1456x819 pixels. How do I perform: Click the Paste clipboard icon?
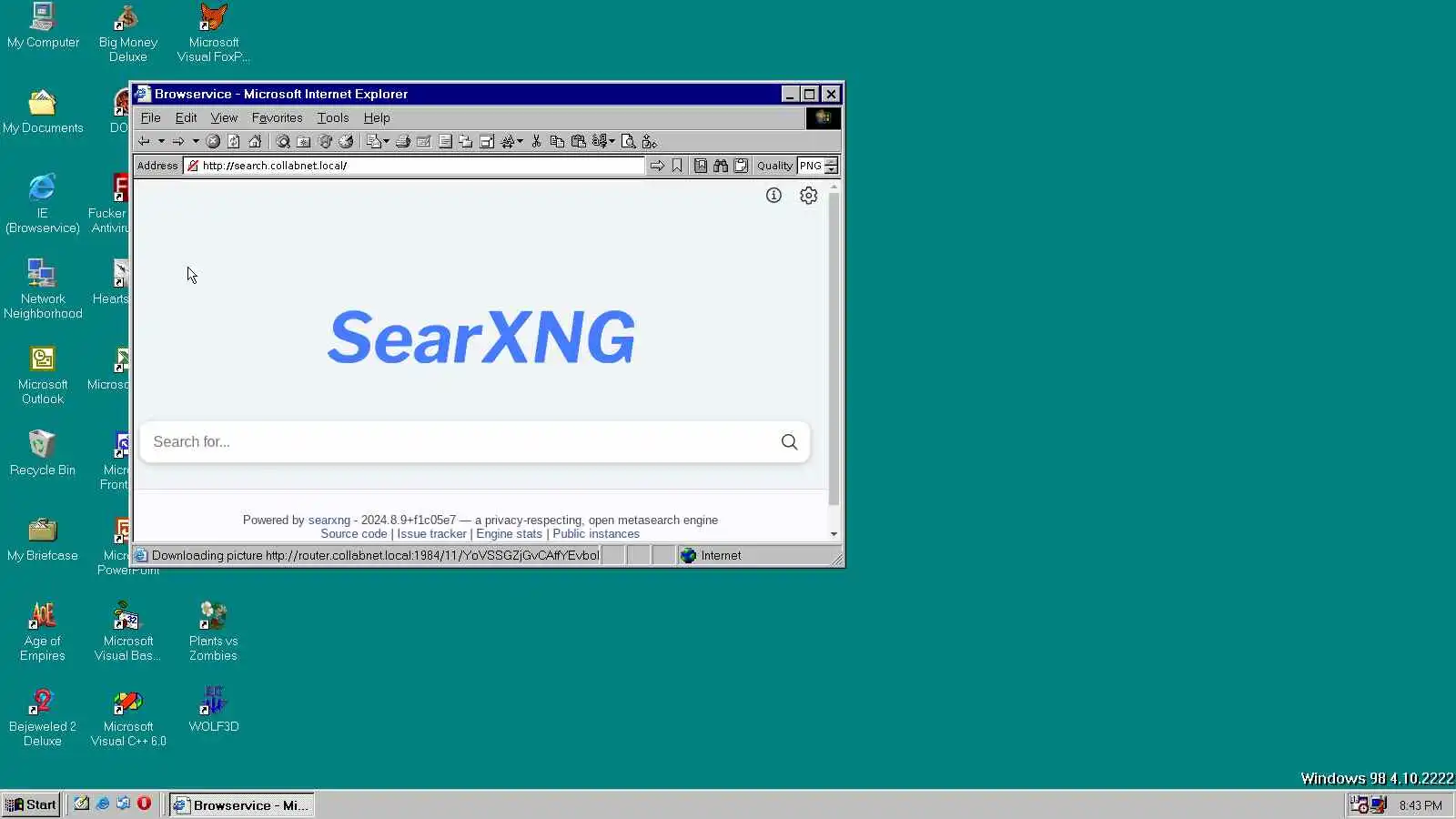tap(578, 141)
